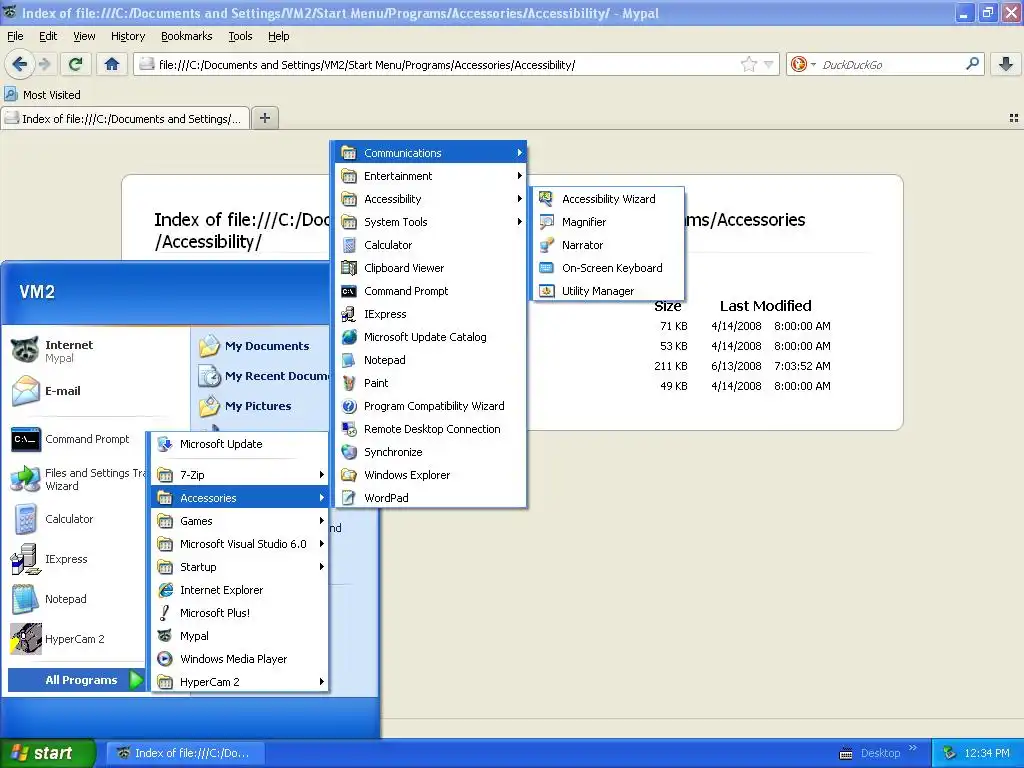Open Most Visited bookmarks
This screenshot has height=768, width=1024.
42,95
